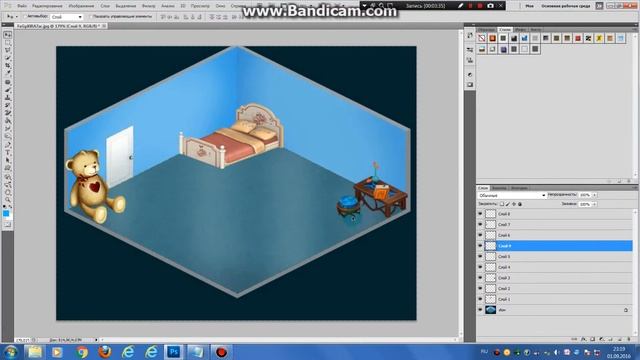Apply the 'no style' red-slash swatch

482,38
